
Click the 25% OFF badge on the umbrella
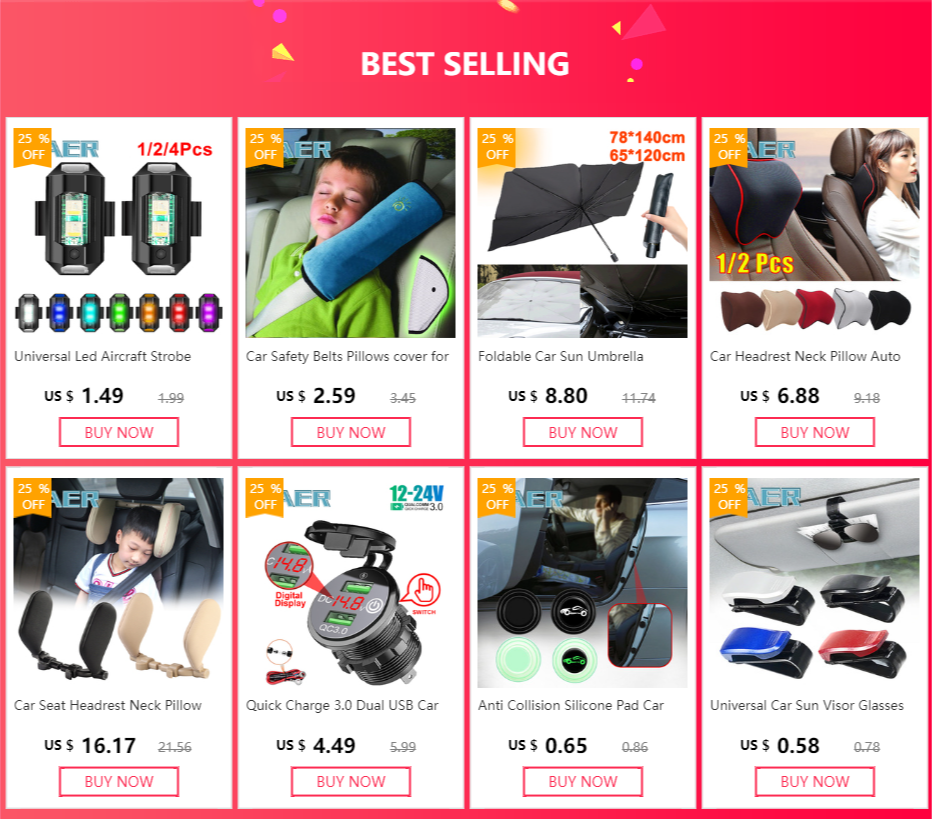pyautogui.click(x=497, y=147)
